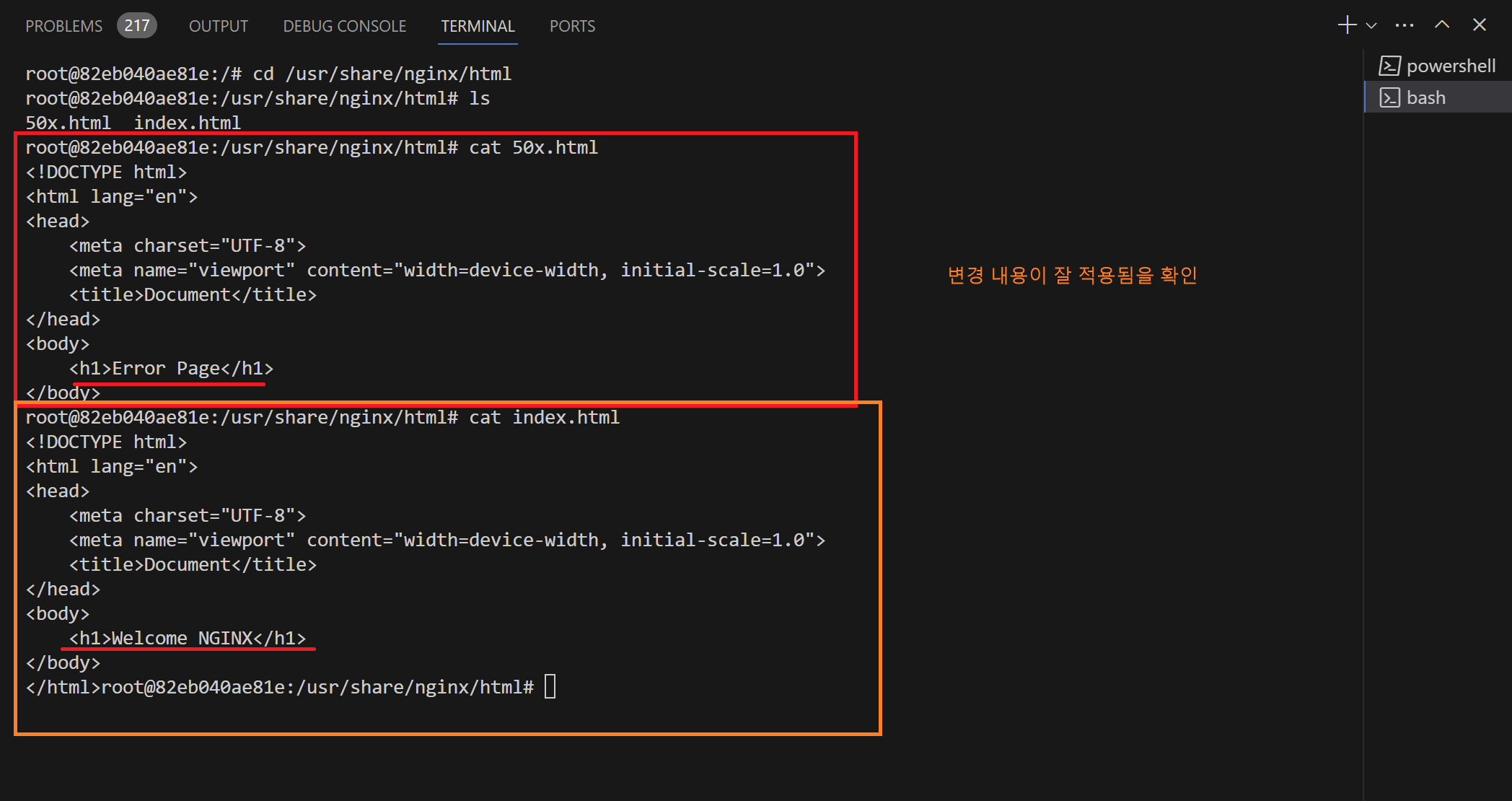This screenshot has width=1512, height=801.
Task: Open the launch profile dropdown chevron
Action: pos(1371,26)
